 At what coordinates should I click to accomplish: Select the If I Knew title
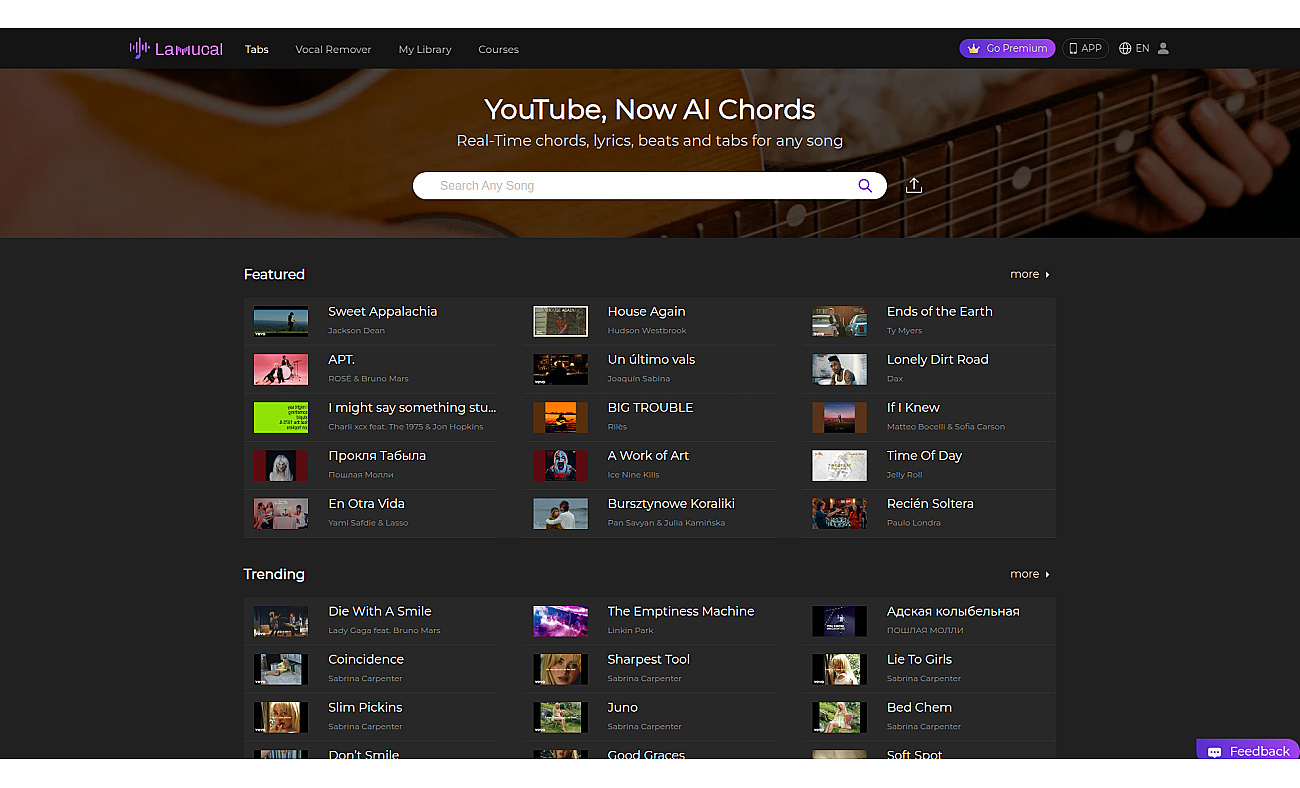click(x=913, y=408)
